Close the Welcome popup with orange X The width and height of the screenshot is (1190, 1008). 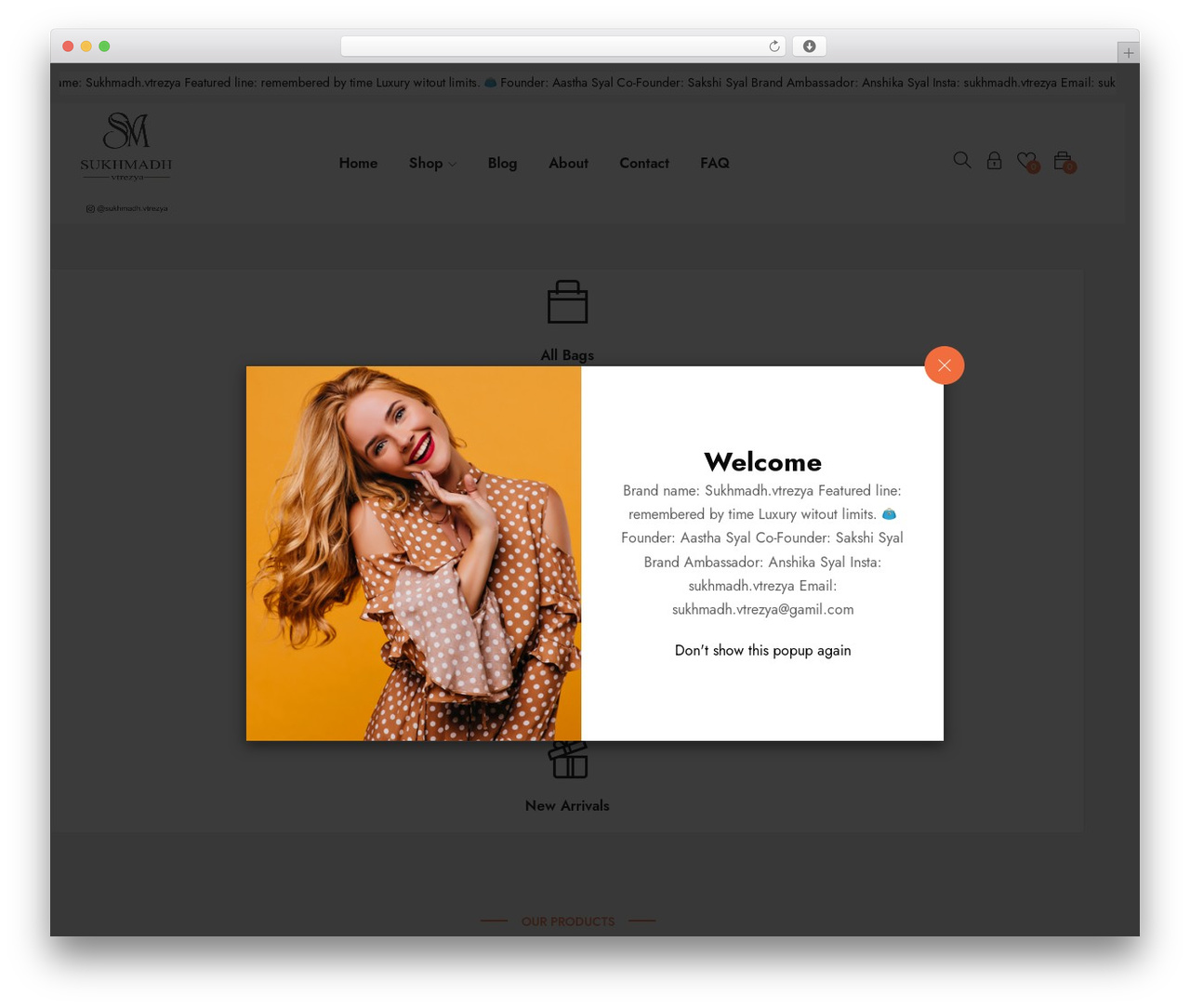pyautogui.click(x=944, y=365)
